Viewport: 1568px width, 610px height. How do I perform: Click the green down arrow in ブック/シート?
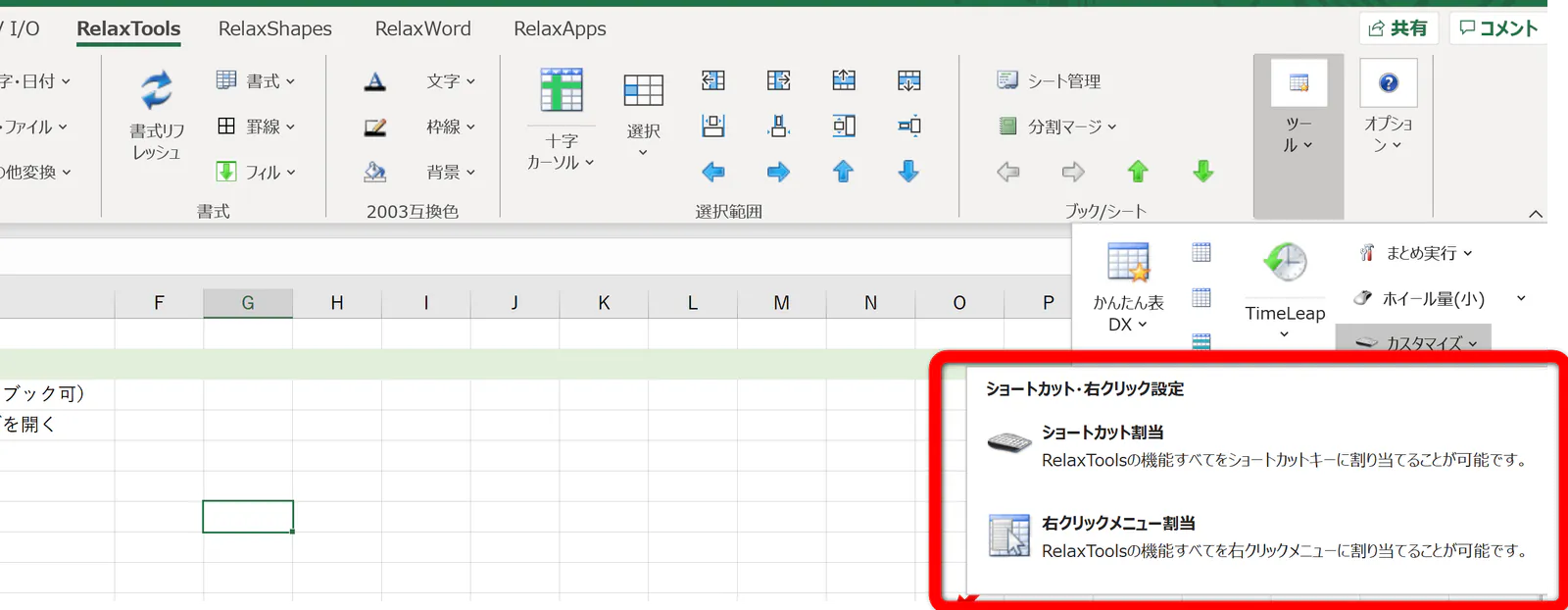click(x=1203, y=172)
